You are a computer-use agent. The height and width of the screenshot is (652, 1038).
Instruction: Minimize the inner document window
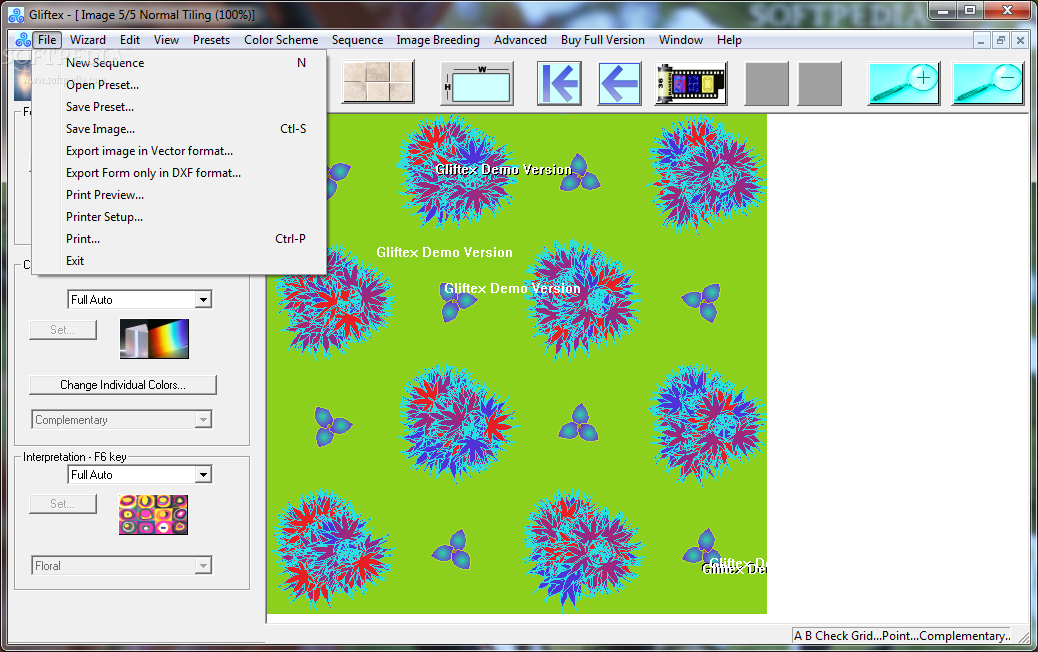[x=981, y=40]
